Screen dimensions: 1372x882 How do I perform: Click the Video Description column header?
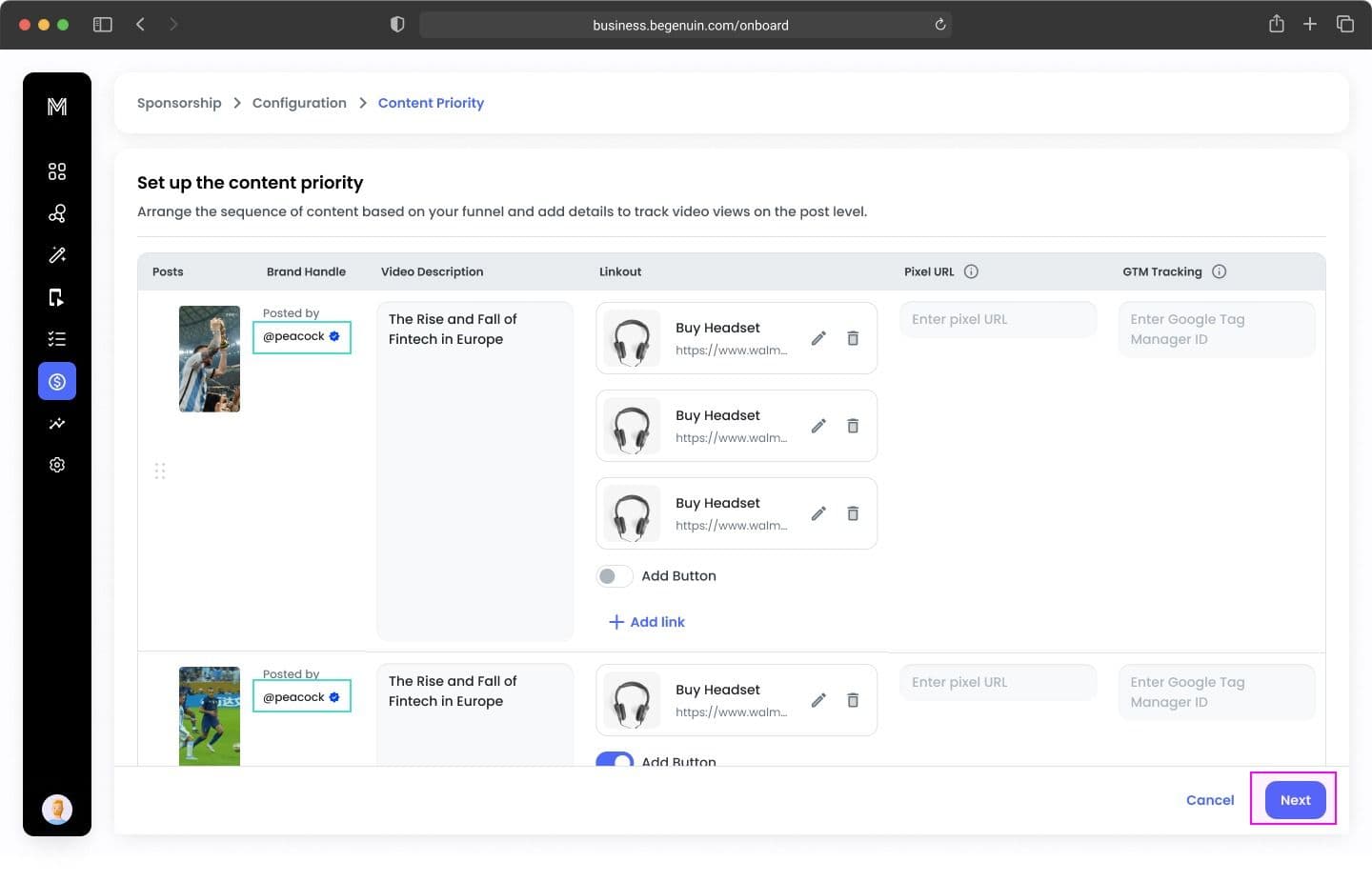tap(433, 271)
